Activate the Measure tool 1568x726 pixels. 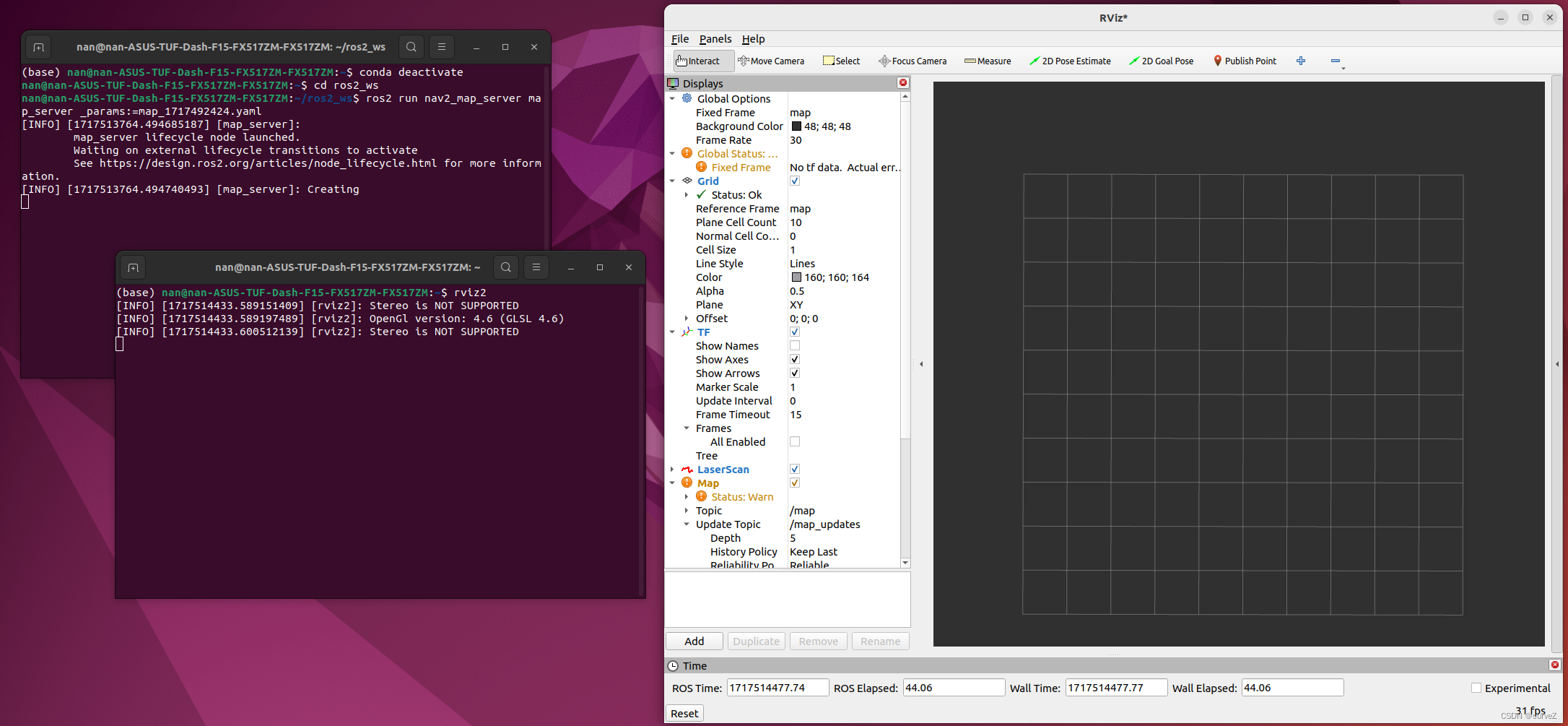tap(988, 61)
